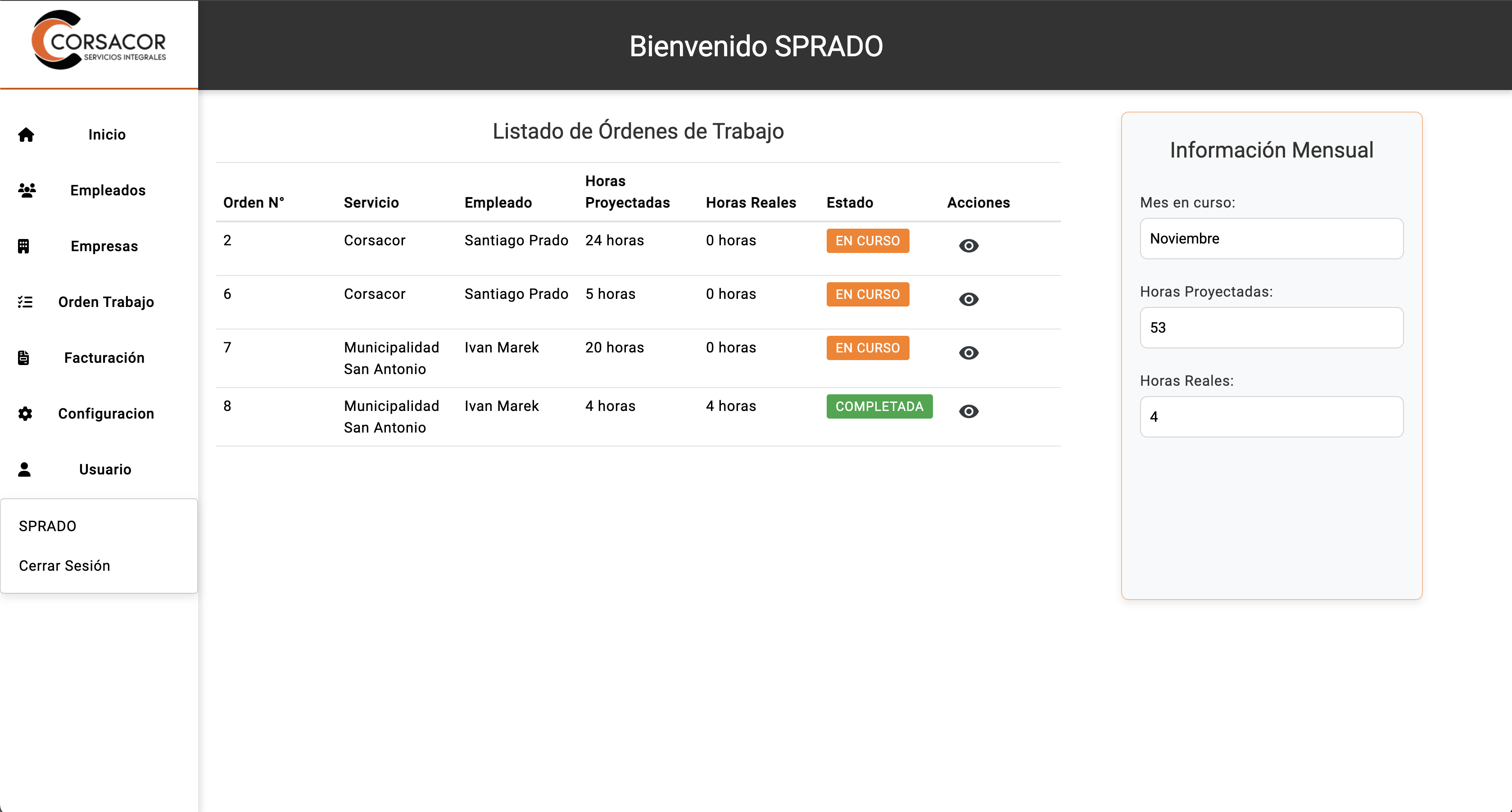1512x812 pixels.
Task: Click the building icon for Empresas
Action: [23, 246]
